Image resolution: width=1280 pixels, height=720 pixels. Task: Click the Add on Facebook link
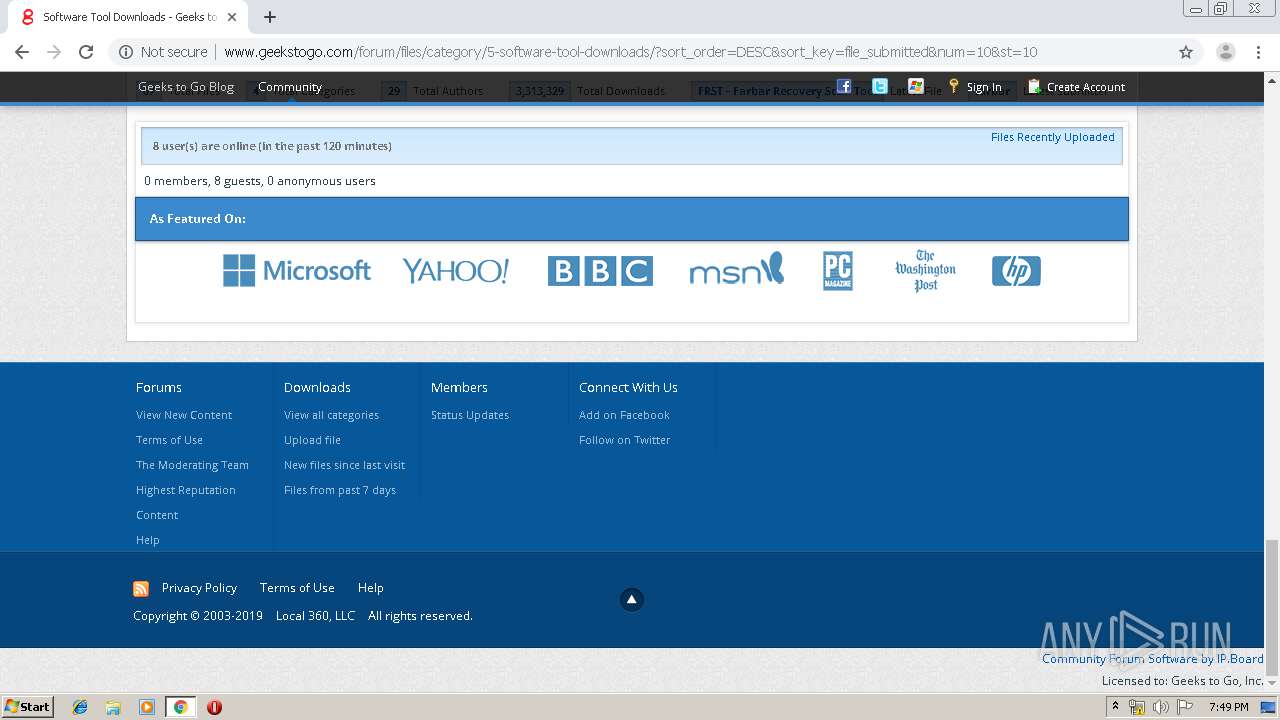[624, 415]
